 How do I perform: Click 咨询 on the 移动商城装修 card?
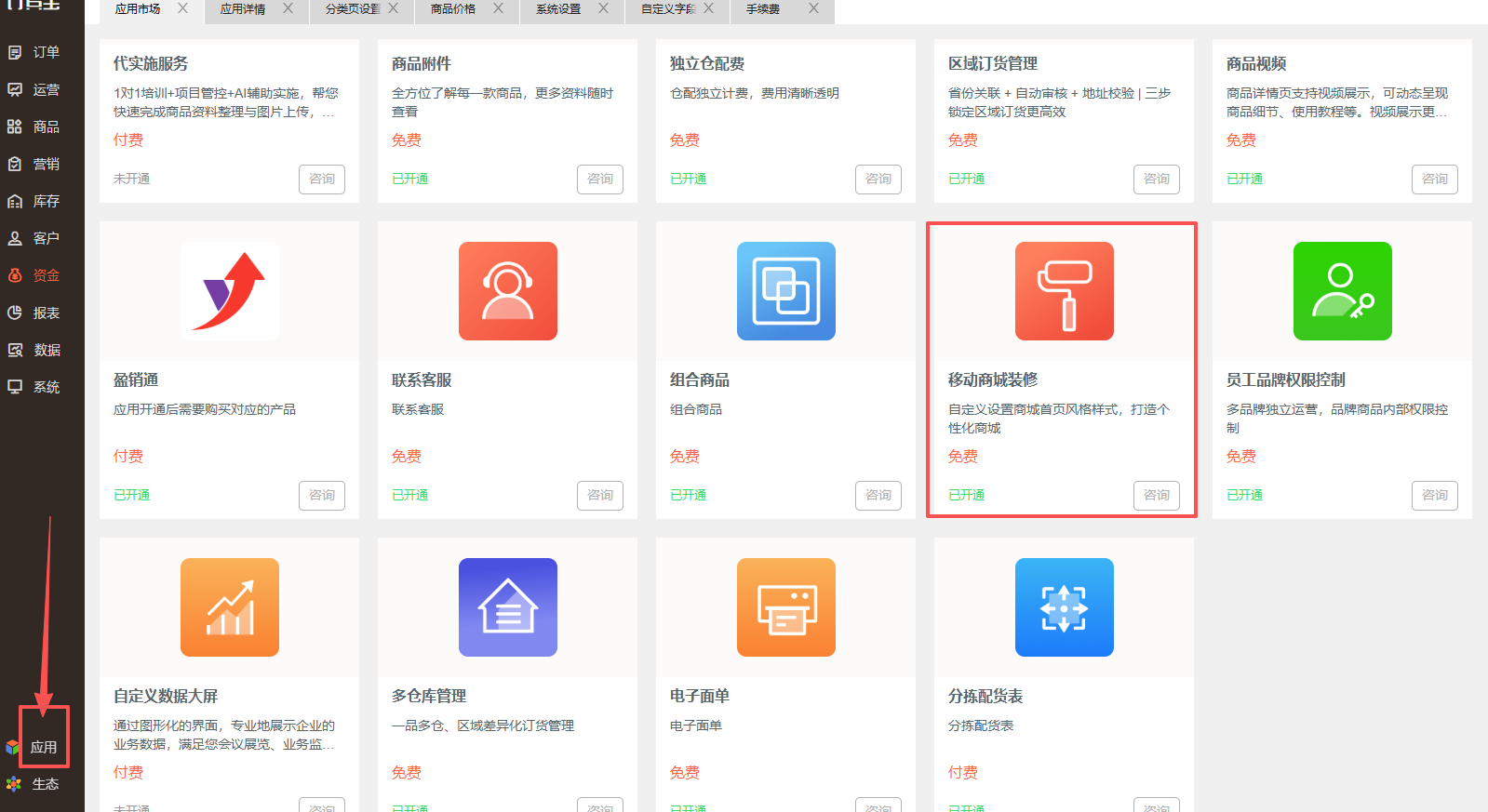coord(1157,495)
